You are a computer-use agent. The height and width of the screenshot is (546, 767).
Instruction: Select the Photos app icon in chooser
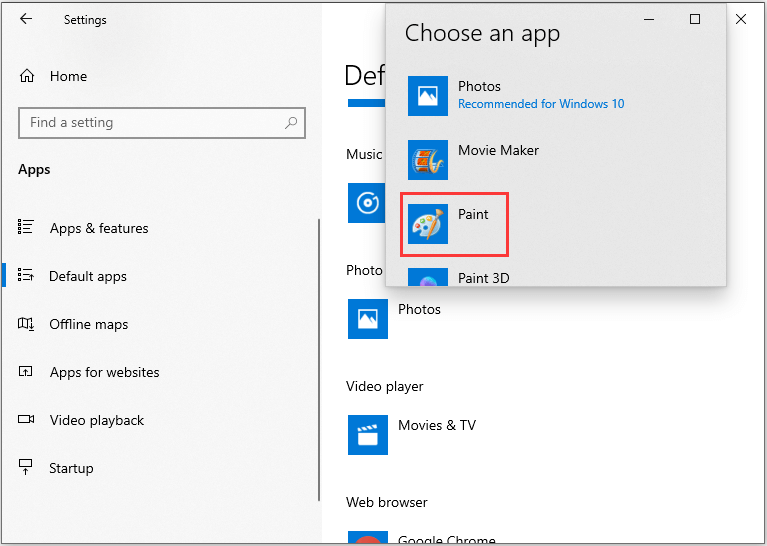pos(428,96)
